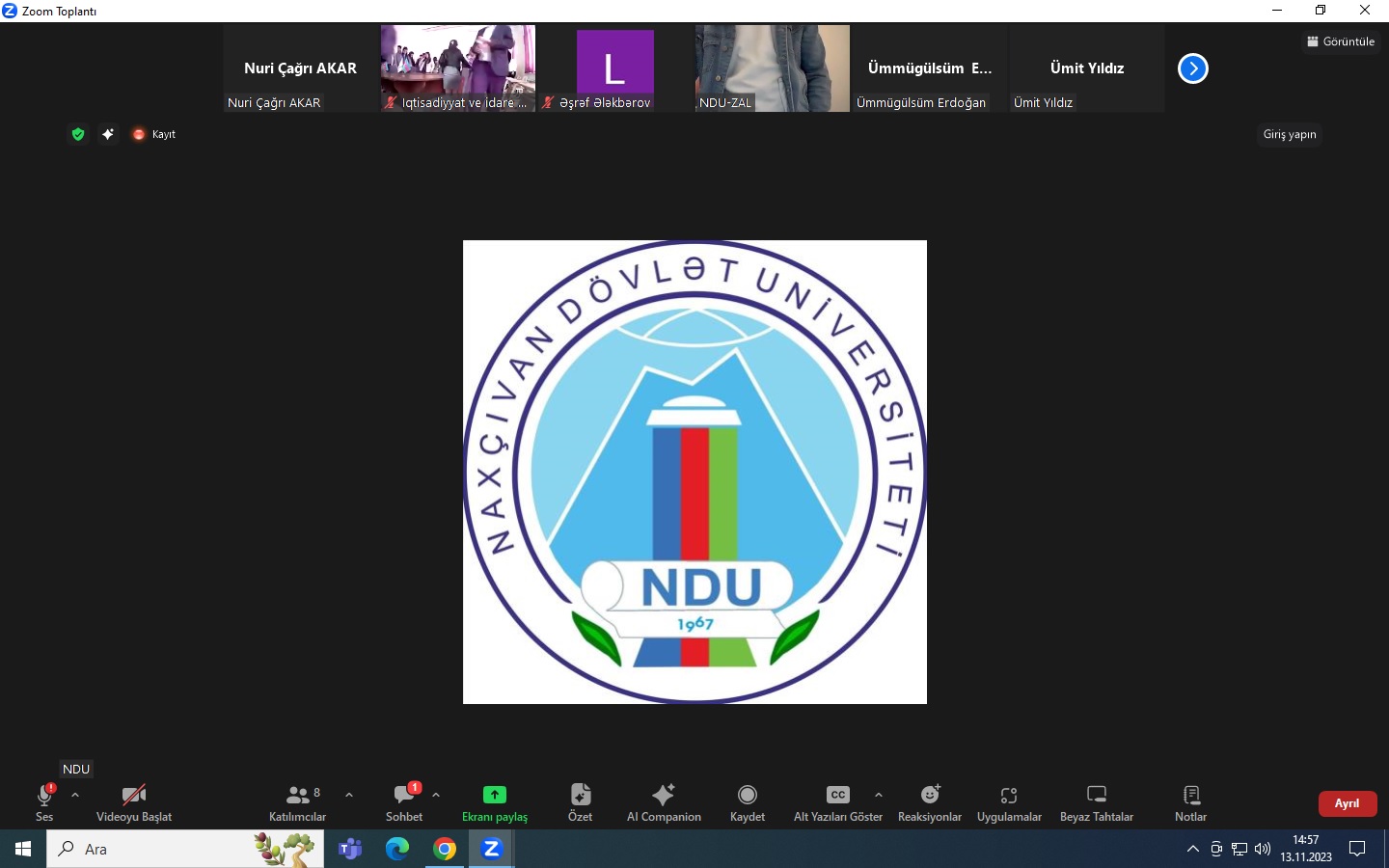Screen dimensions: 1389x868
Task: Click the Zoom Toplantı title bar logo
Action: (x=10, y=11)
